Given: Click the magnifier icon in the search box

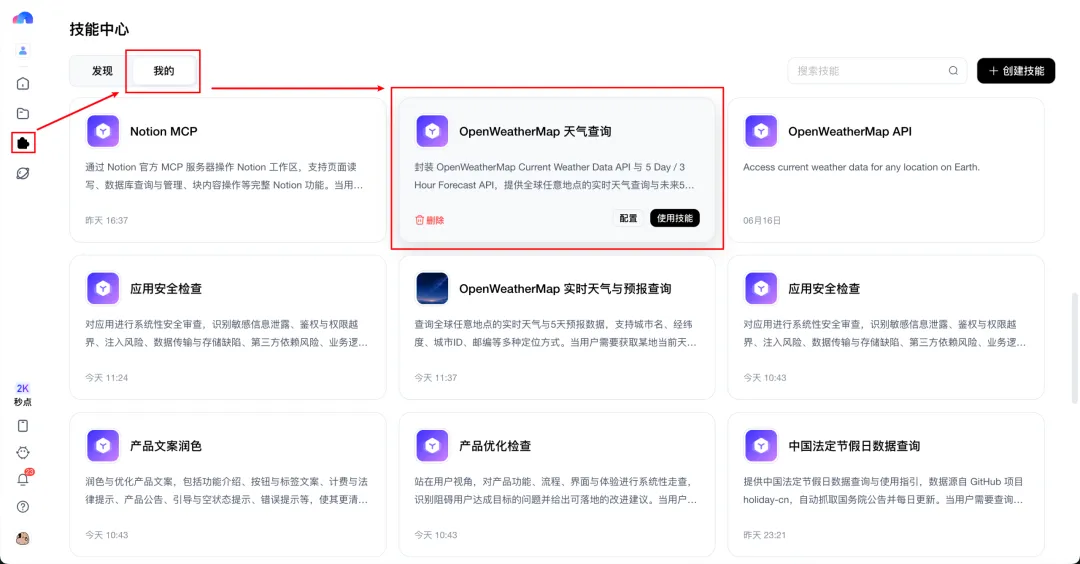Looking at the screenshot, I should [953, 71].
